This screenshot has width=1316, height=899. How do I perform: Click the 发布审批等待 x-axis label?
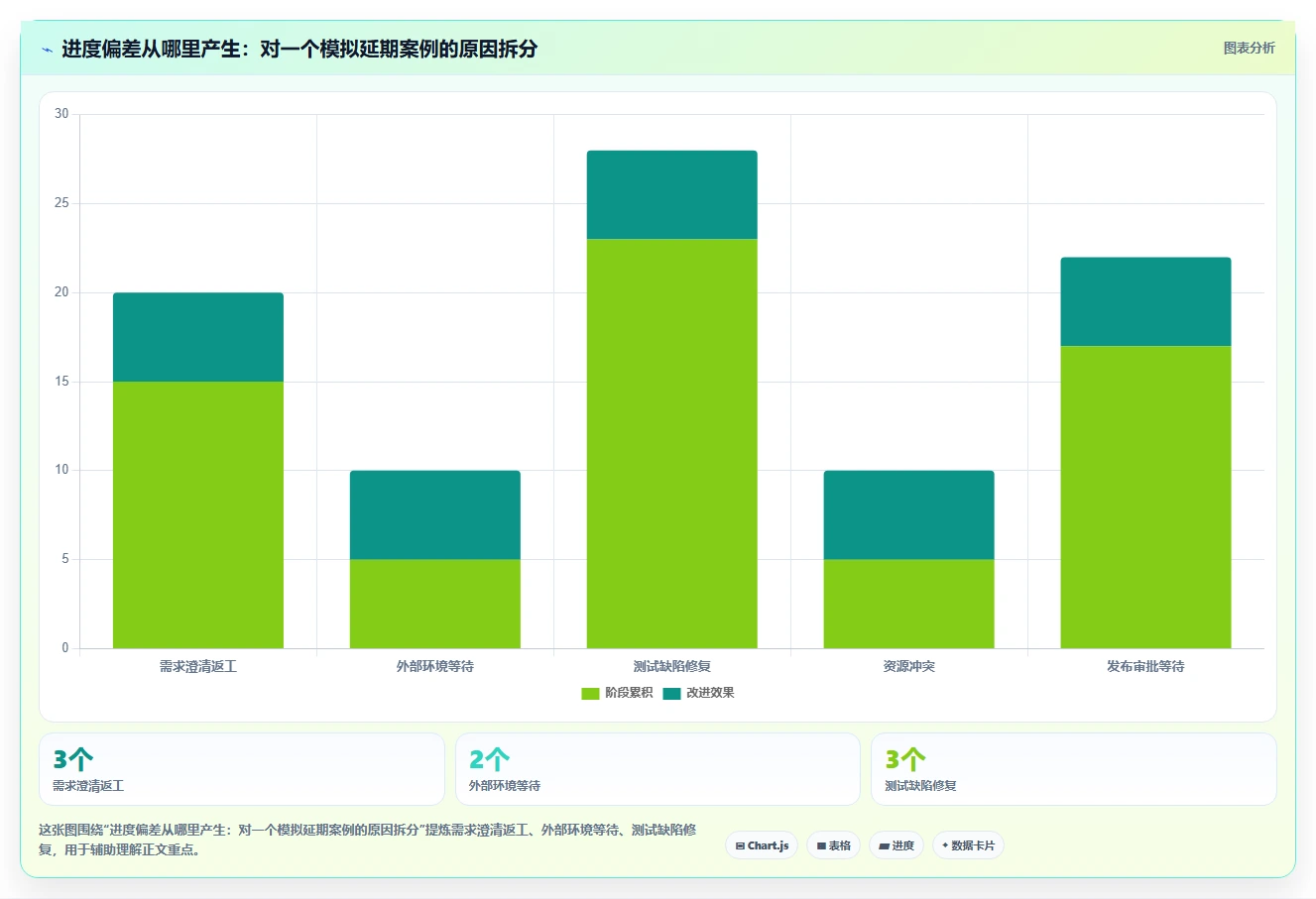point(1146,666)
